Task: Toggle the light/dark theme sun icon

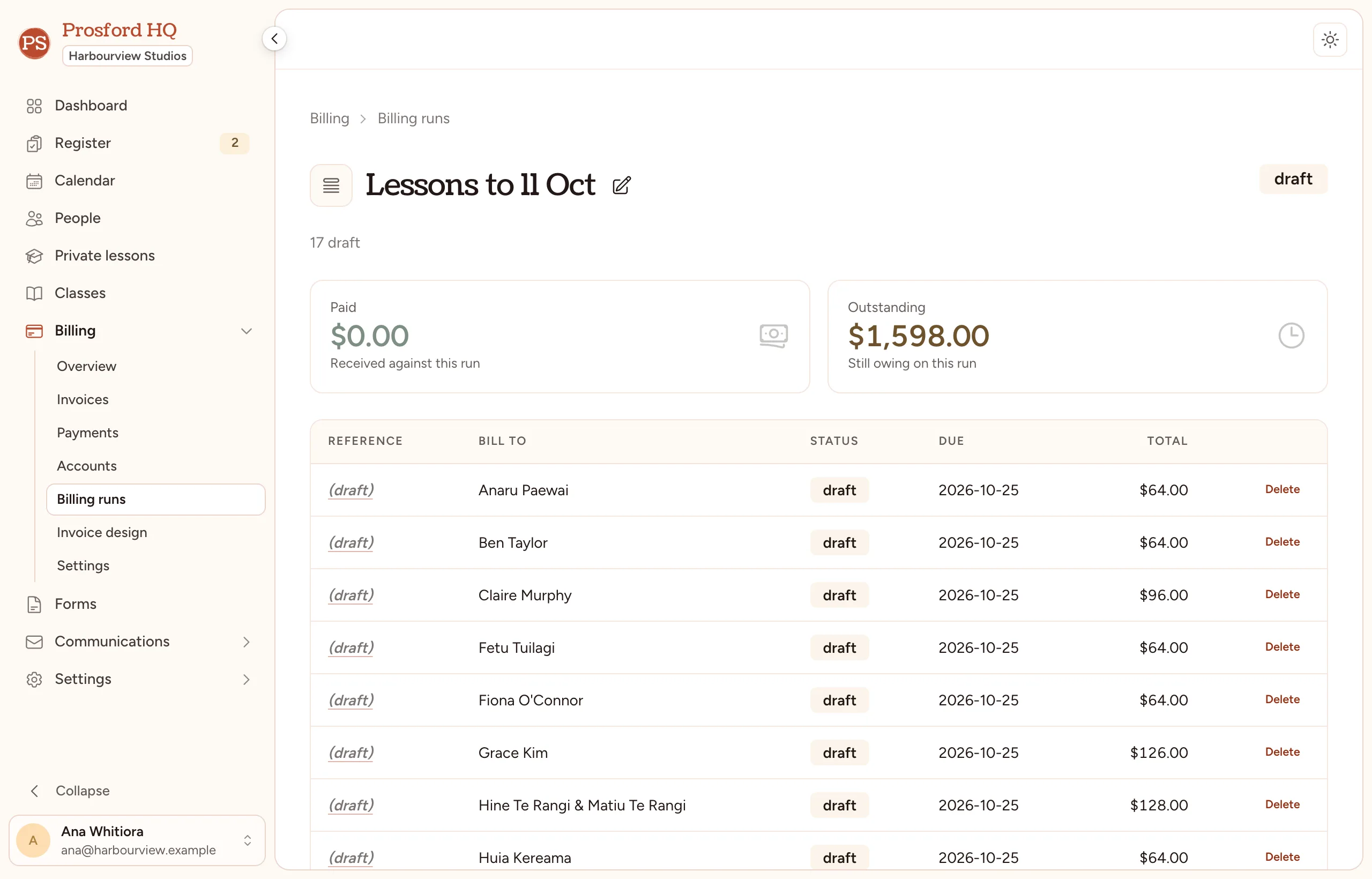Action: (x=1330, y=39)
